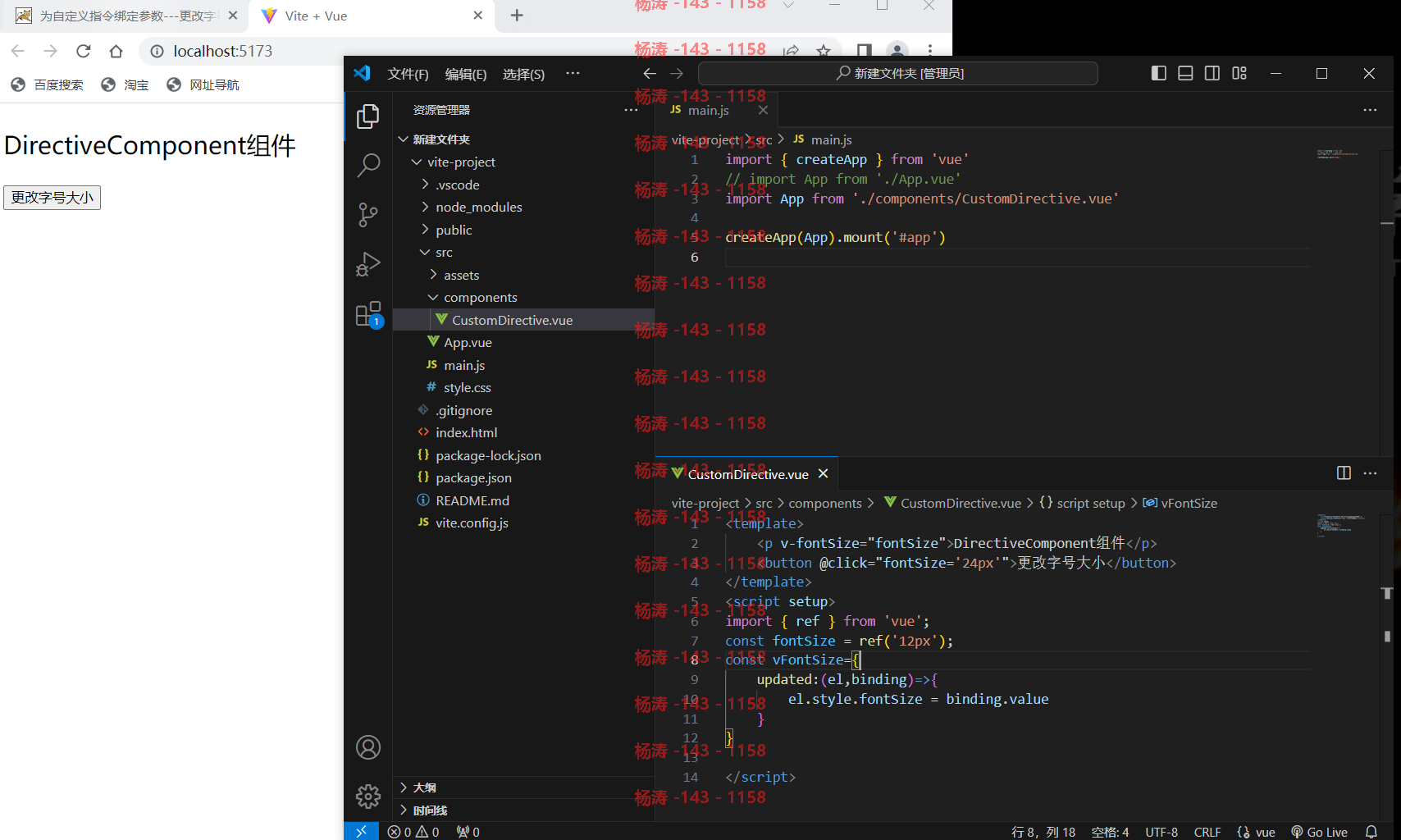Split the lower editor group
This screenshot has width=1401, height=840.
point(1344,473)
